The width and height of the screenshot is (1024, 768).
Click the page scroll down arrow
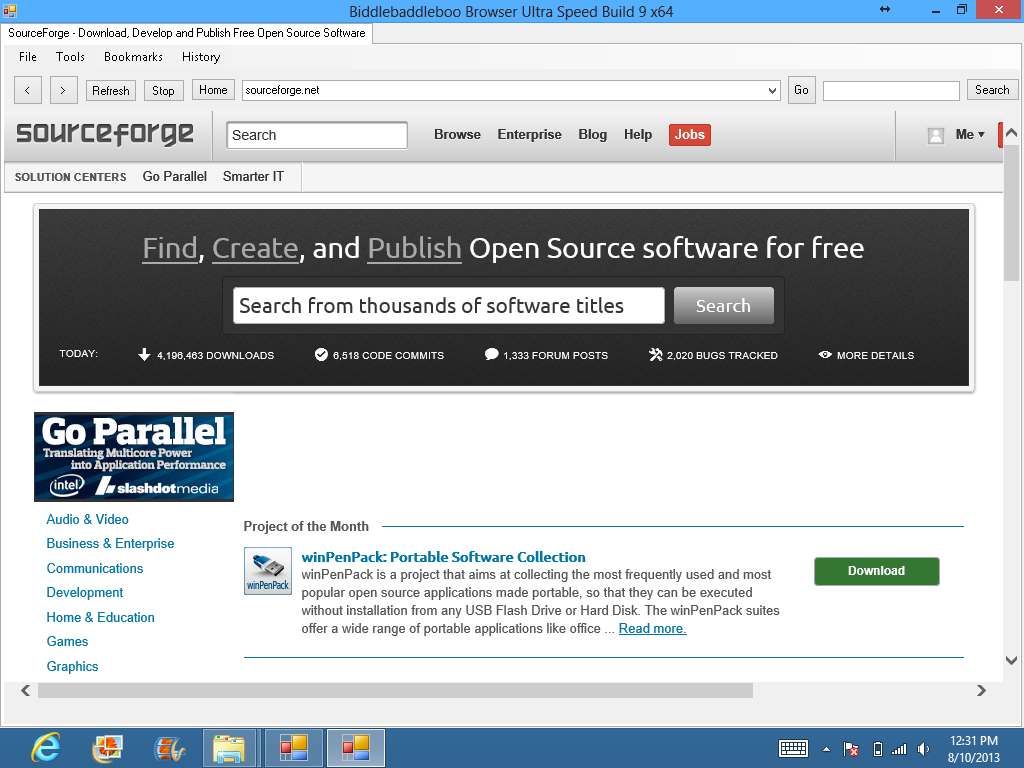(1012, 660)
